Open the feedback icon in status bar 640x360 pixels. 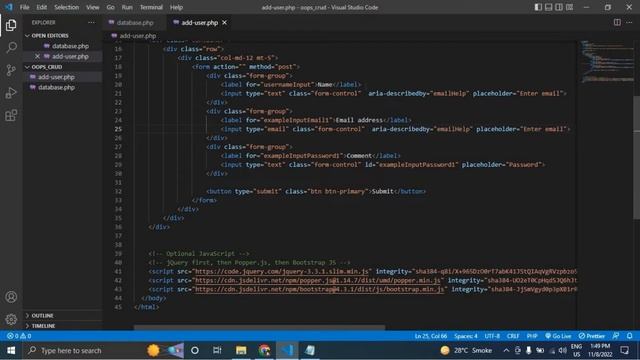[x=616, y=336]
